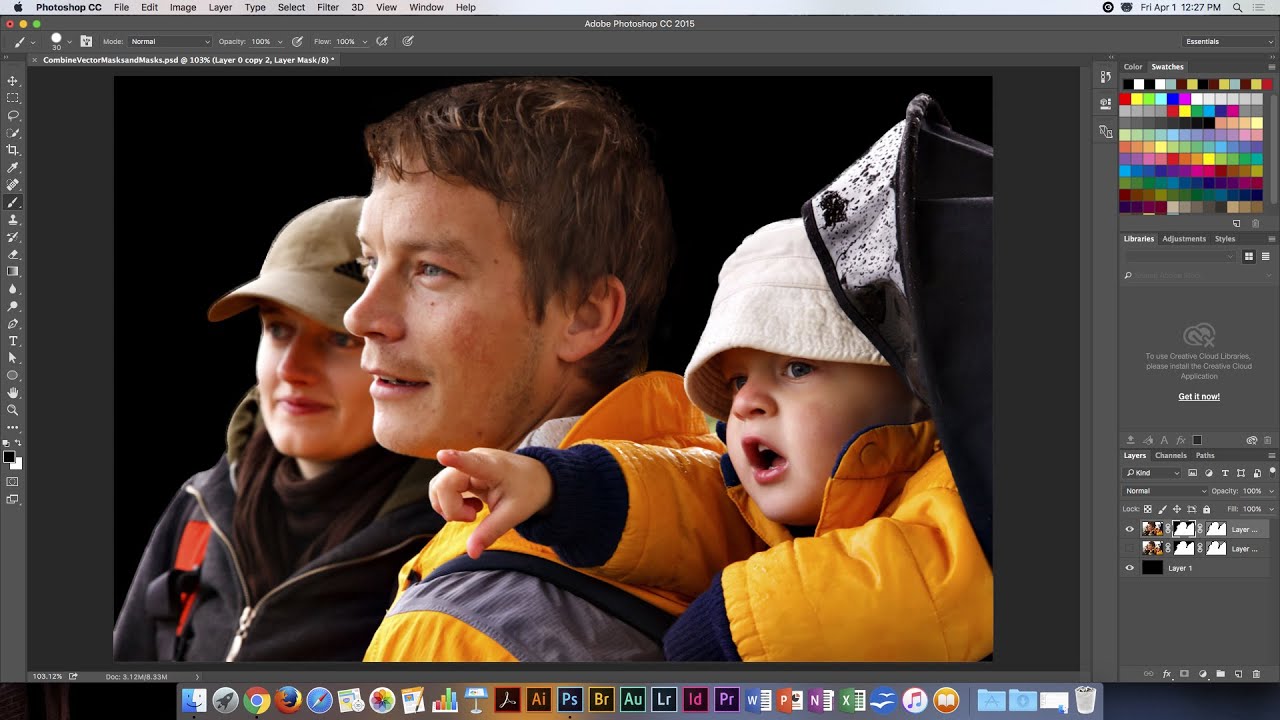
Task: Open the Essentials workspace dropdown
Action: point(1228,41)
